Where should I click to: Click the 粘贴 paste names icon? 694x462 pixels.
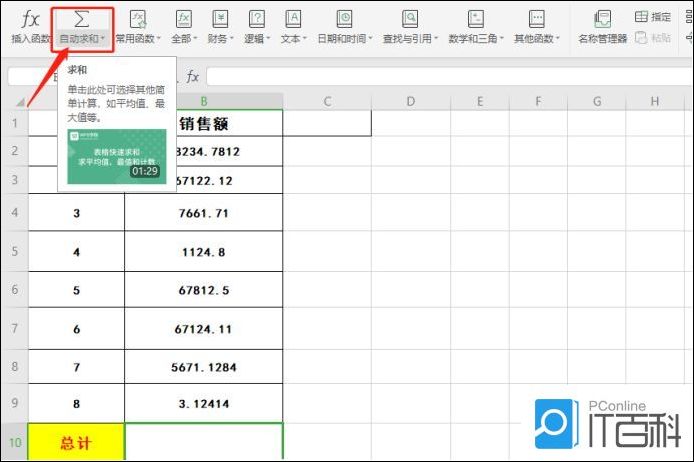pos(641,38)
